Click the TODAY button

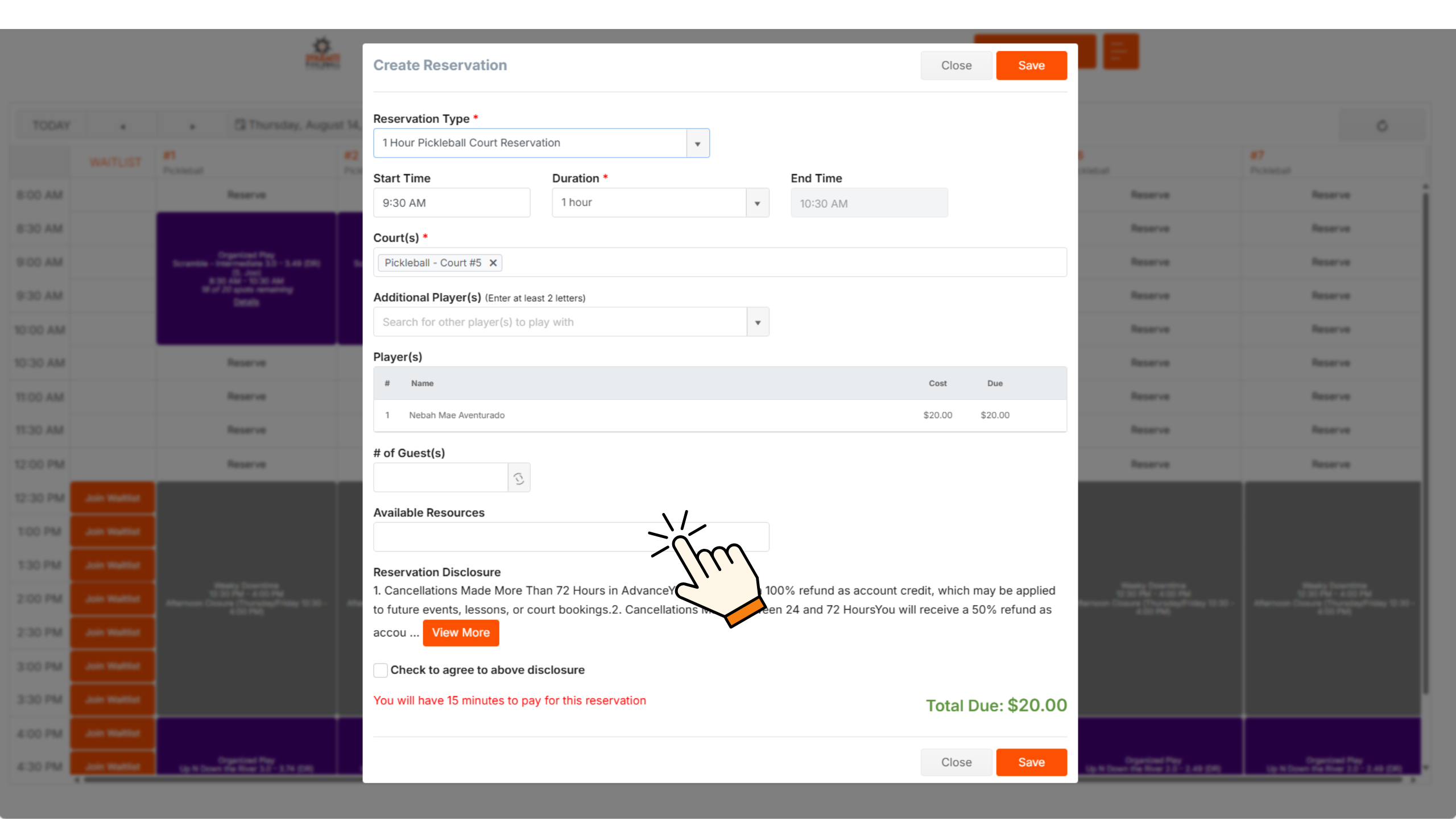[x=51, y=125]
